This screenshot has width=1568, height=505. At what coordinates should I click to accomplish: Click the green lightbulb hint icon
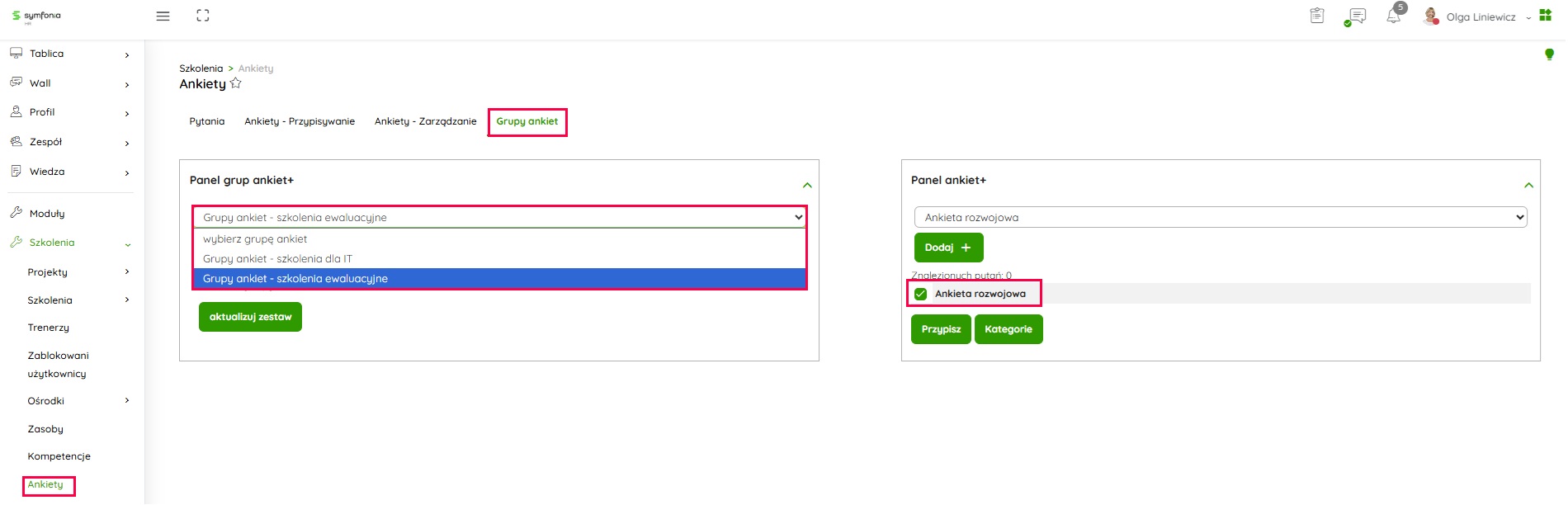point(1549,54)
